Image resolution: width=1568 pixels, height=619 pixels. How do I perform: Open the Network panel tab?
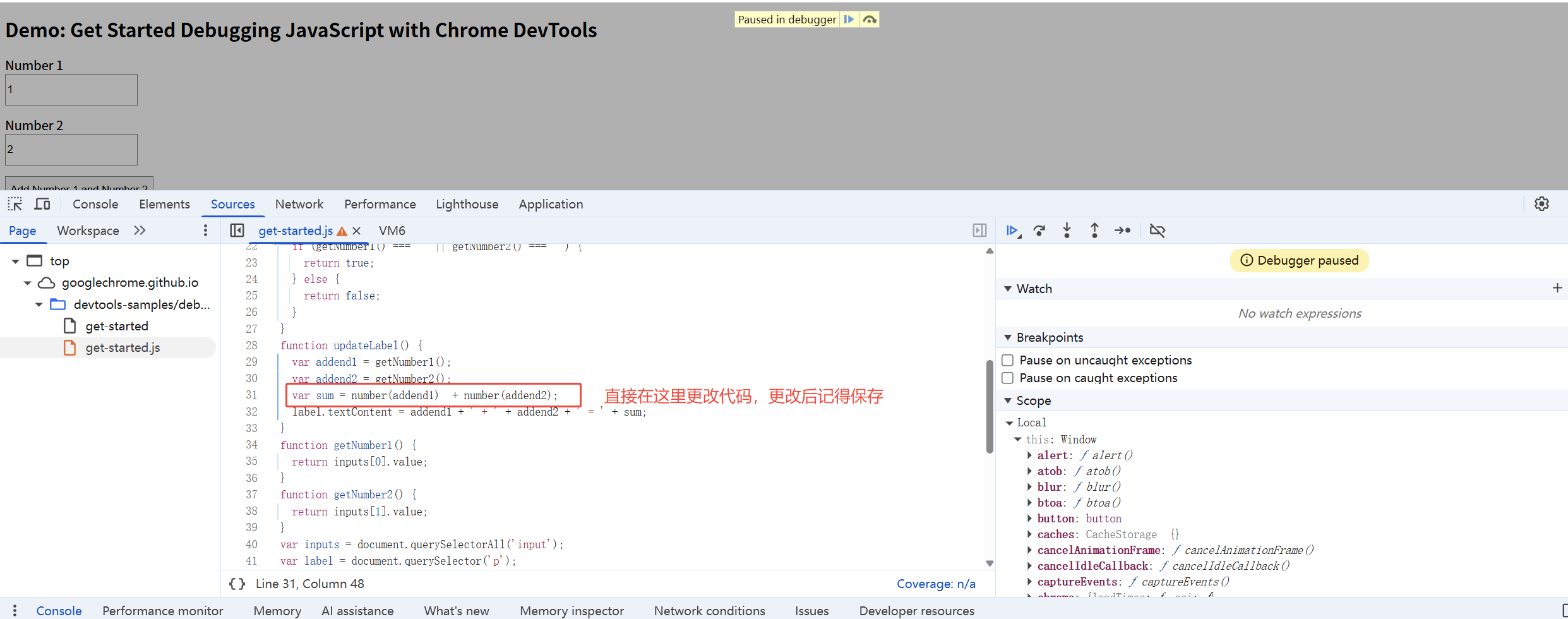click(x=299, y=204)
